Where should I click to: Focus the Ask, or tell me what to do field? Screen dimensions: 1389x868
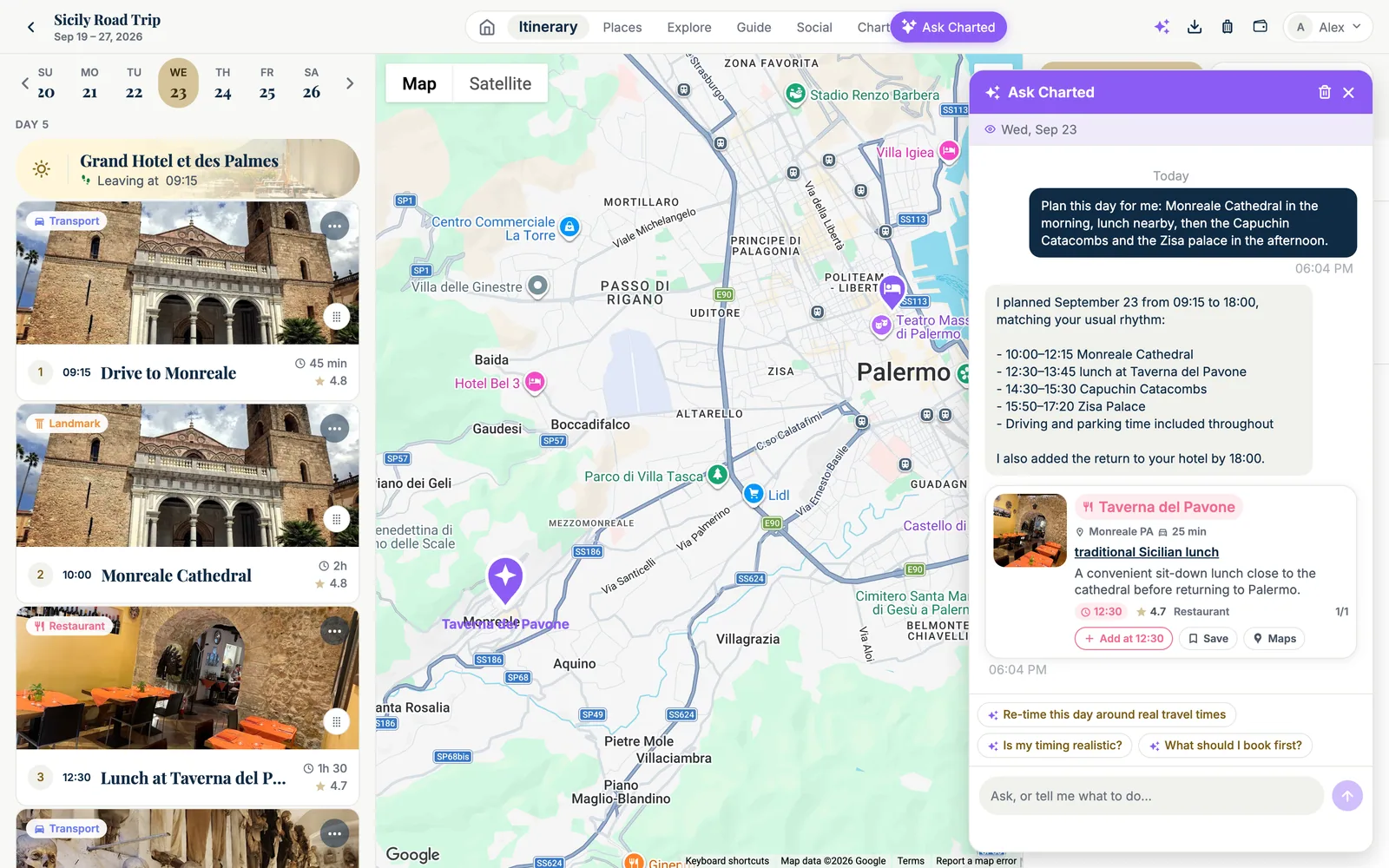(1151, 796)
